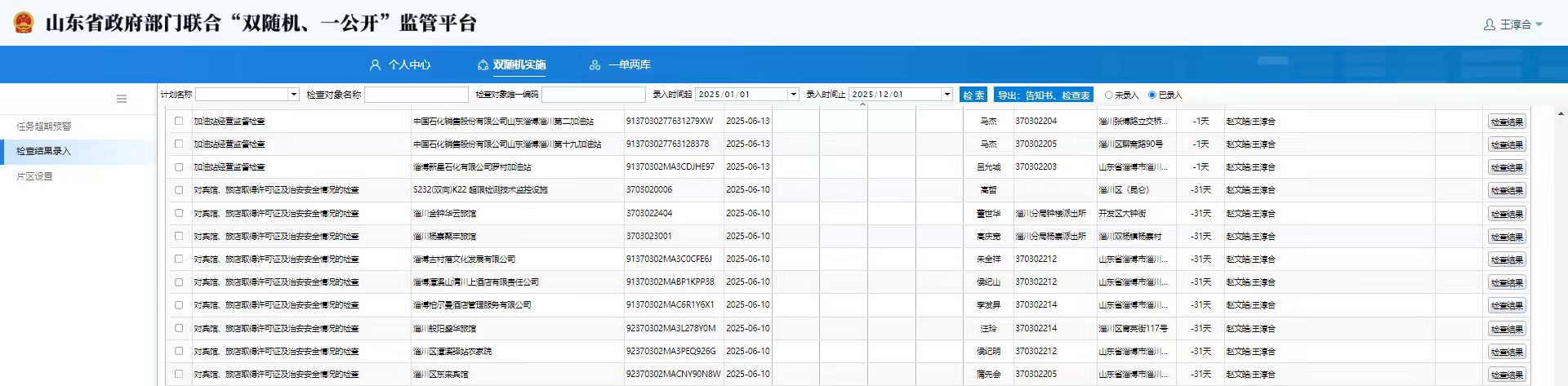1568x386 pixels.
Task: Click the 检查对象名称 input field
Action: point(416,95)
